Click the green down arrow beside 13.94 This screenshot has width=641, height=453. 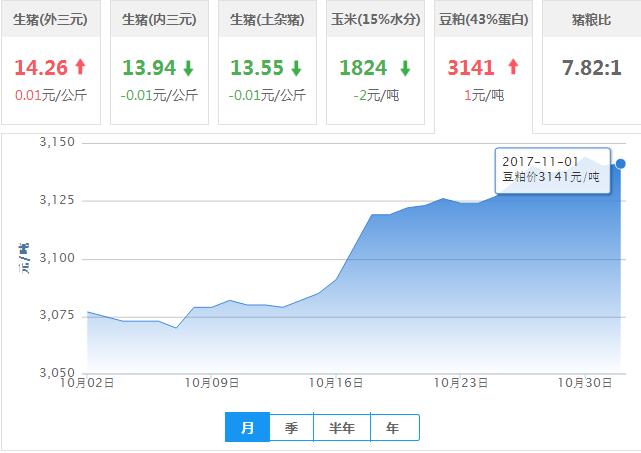(x=188, y=68)
